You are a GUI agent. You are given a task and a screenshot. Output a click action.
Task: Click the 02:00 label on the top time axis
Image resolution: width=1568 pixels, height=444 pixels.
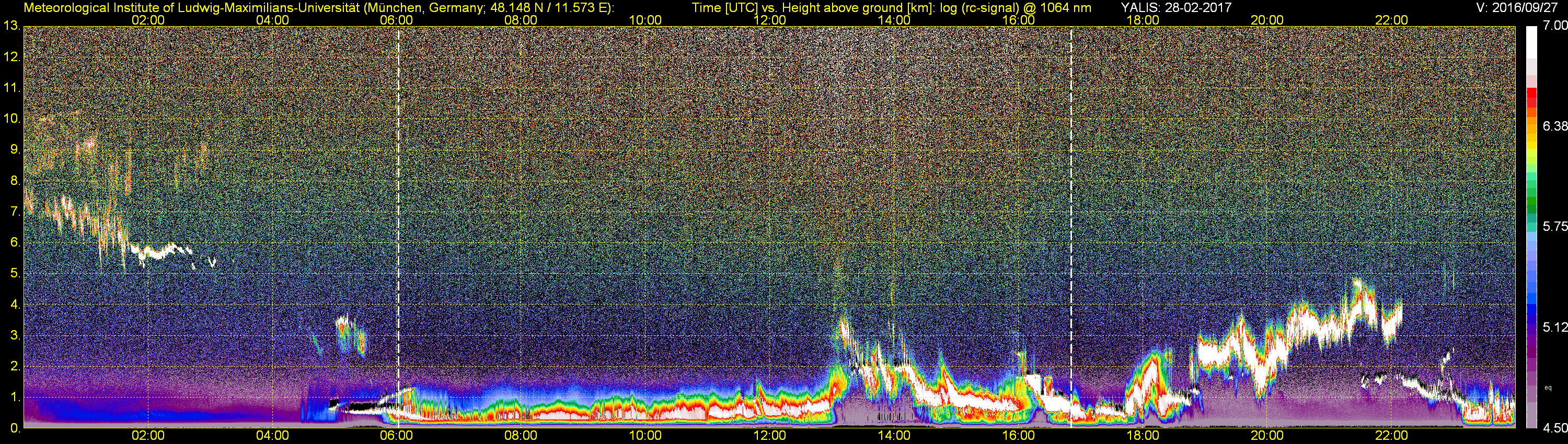click(148, 20)
